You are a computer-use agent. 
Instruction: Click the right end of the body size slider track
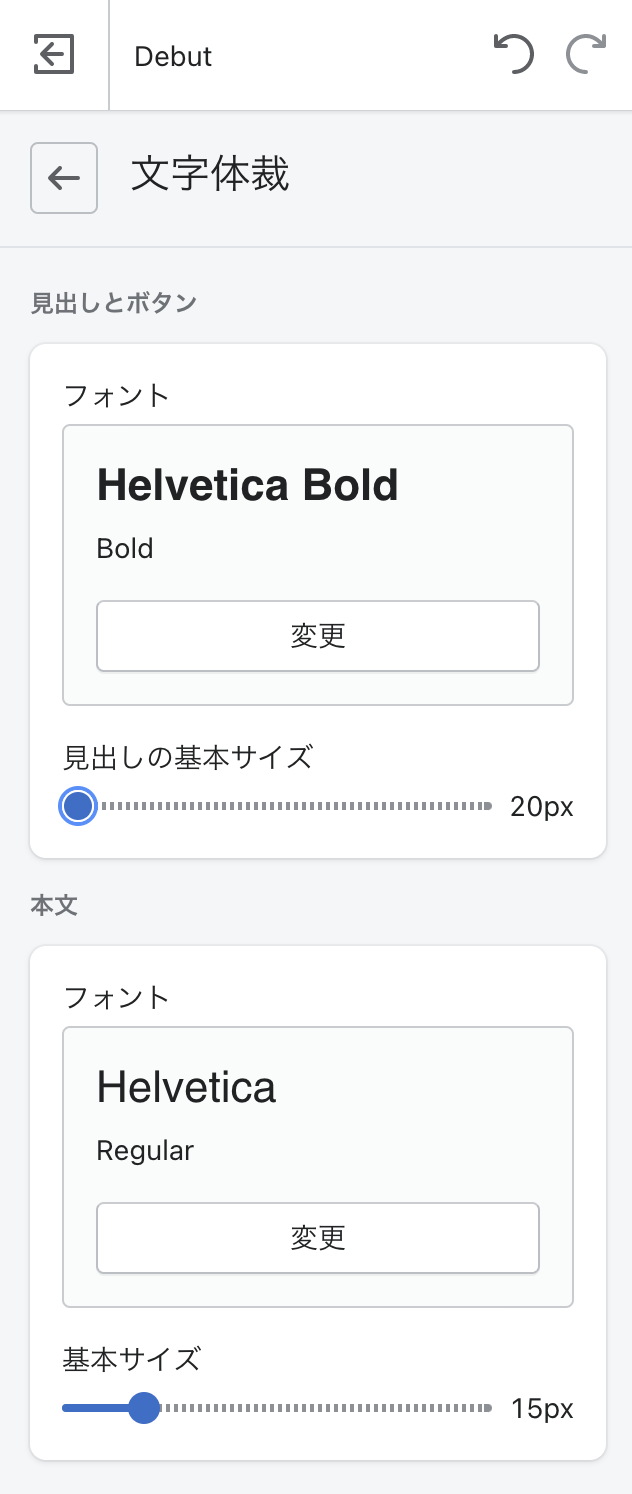[x=488, y=1408]
